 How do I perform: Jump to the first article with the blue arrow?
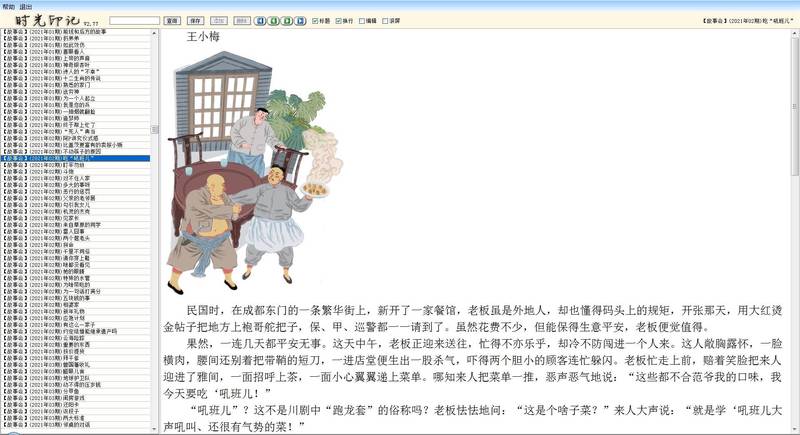(x=260, y=21)
